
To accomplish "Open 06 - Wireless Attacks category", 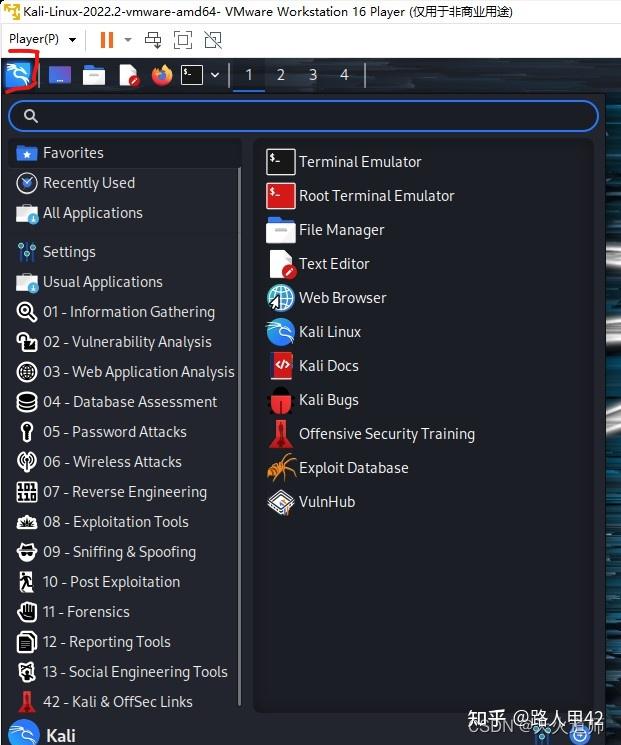I will tap(124, 461).
